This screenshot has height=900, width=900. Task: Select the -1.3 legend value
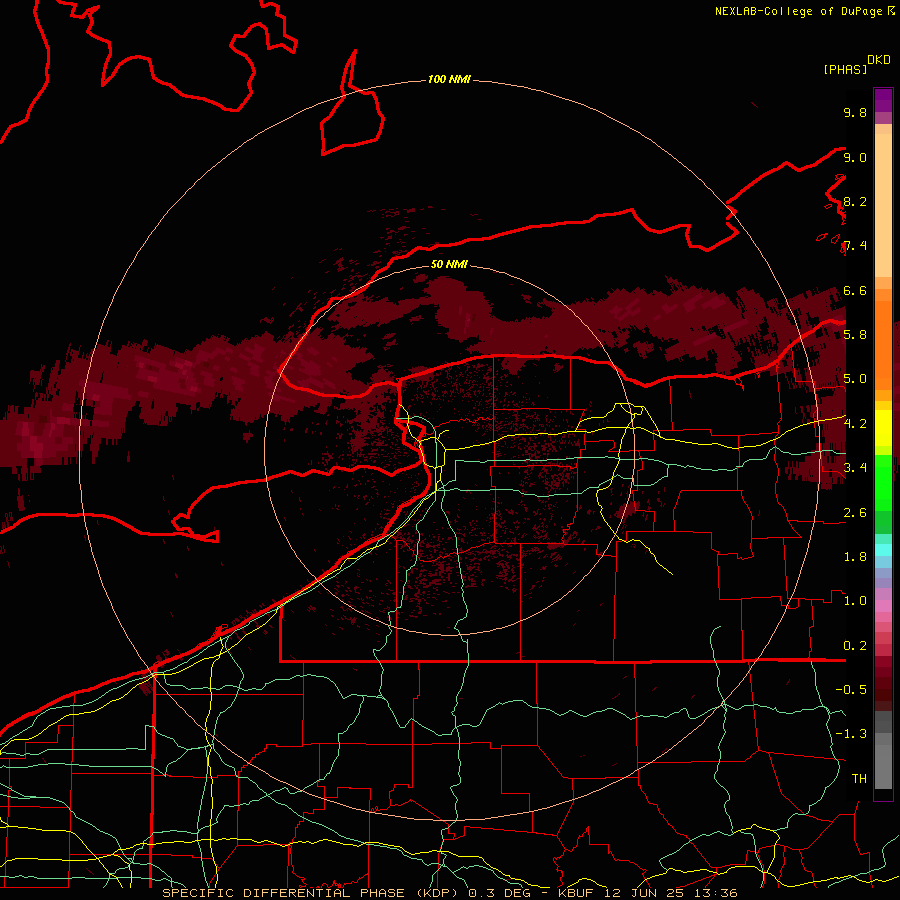pos(851,734)
